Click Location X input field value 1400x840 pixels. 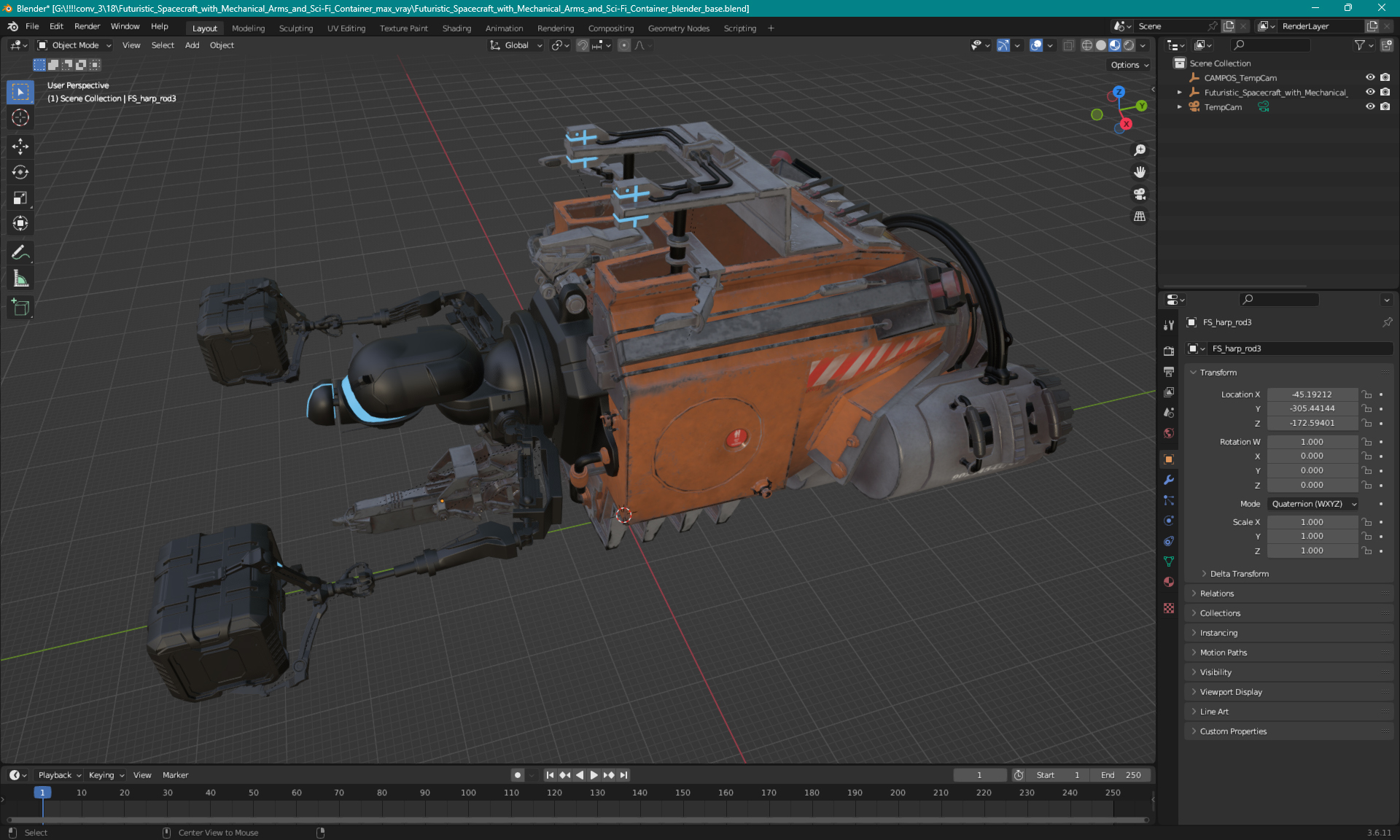coord(1311,393)
